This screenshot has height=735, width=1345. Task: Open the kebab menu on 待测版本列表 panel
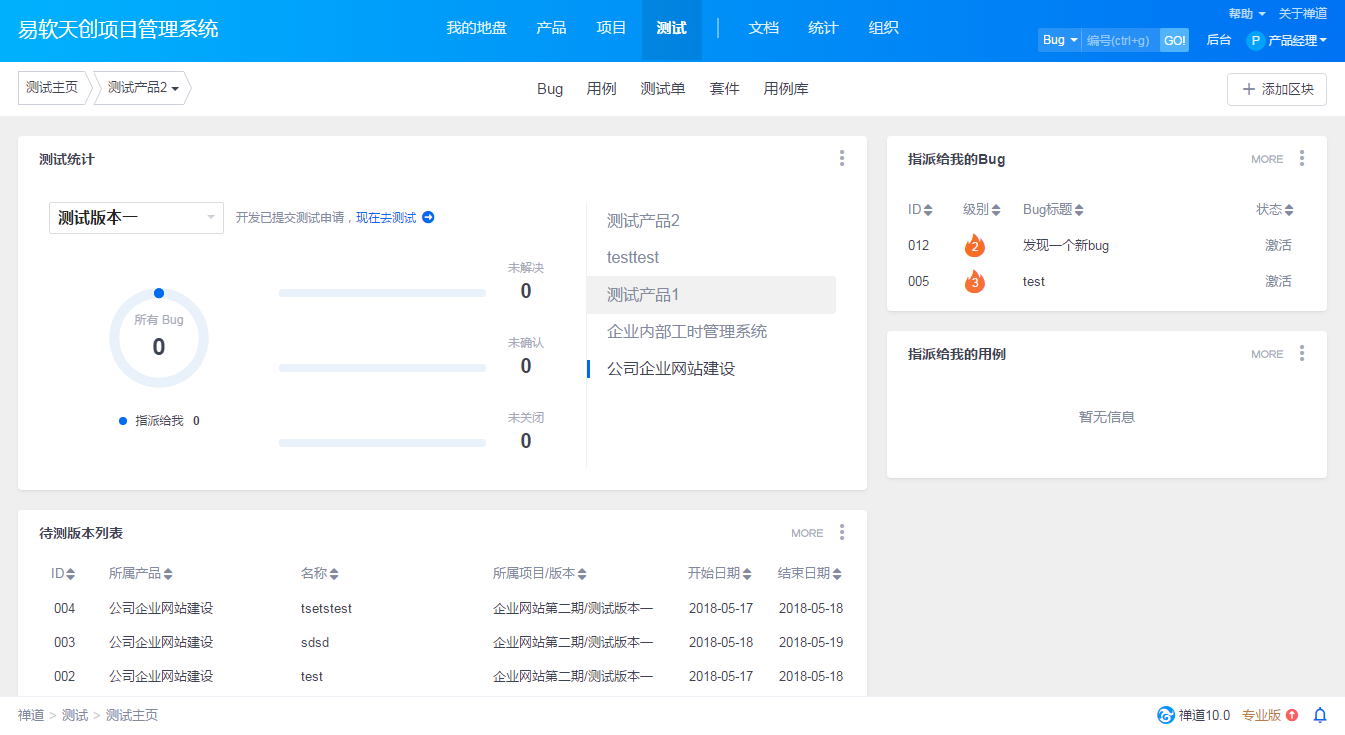click(842, 533)
